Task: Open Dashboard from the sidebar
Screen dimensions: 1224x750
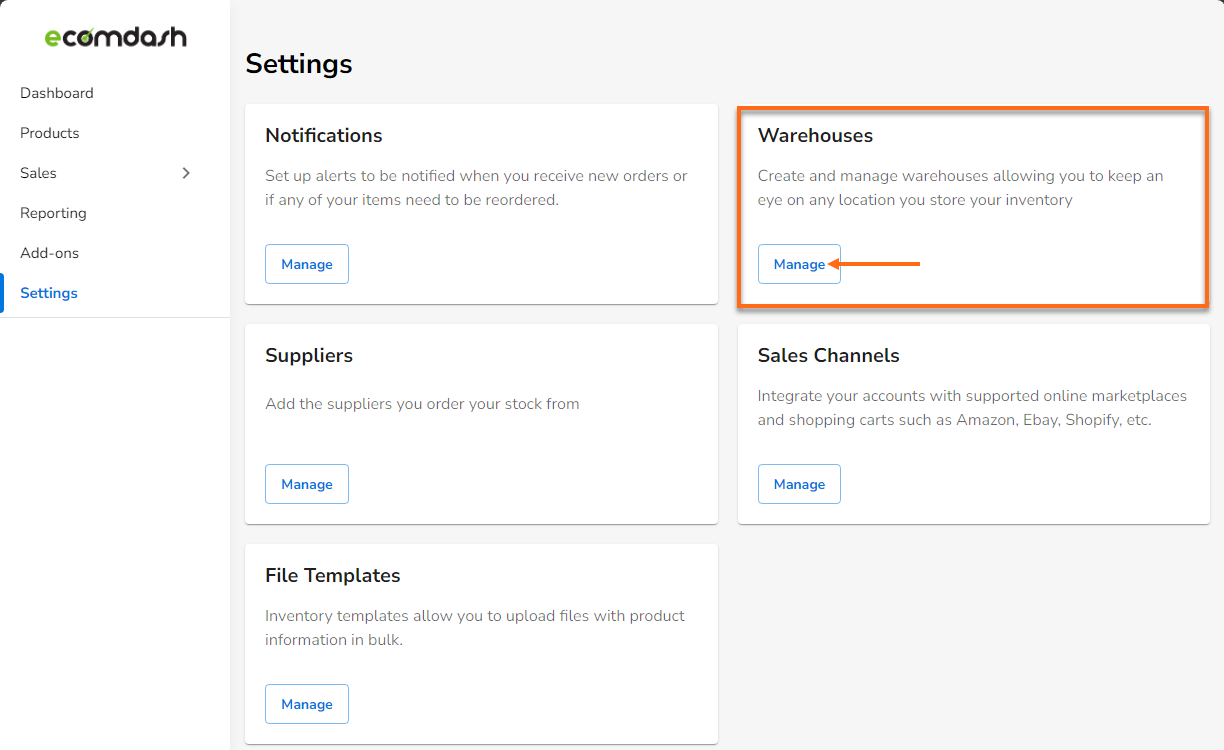Action: coord(56,92)
